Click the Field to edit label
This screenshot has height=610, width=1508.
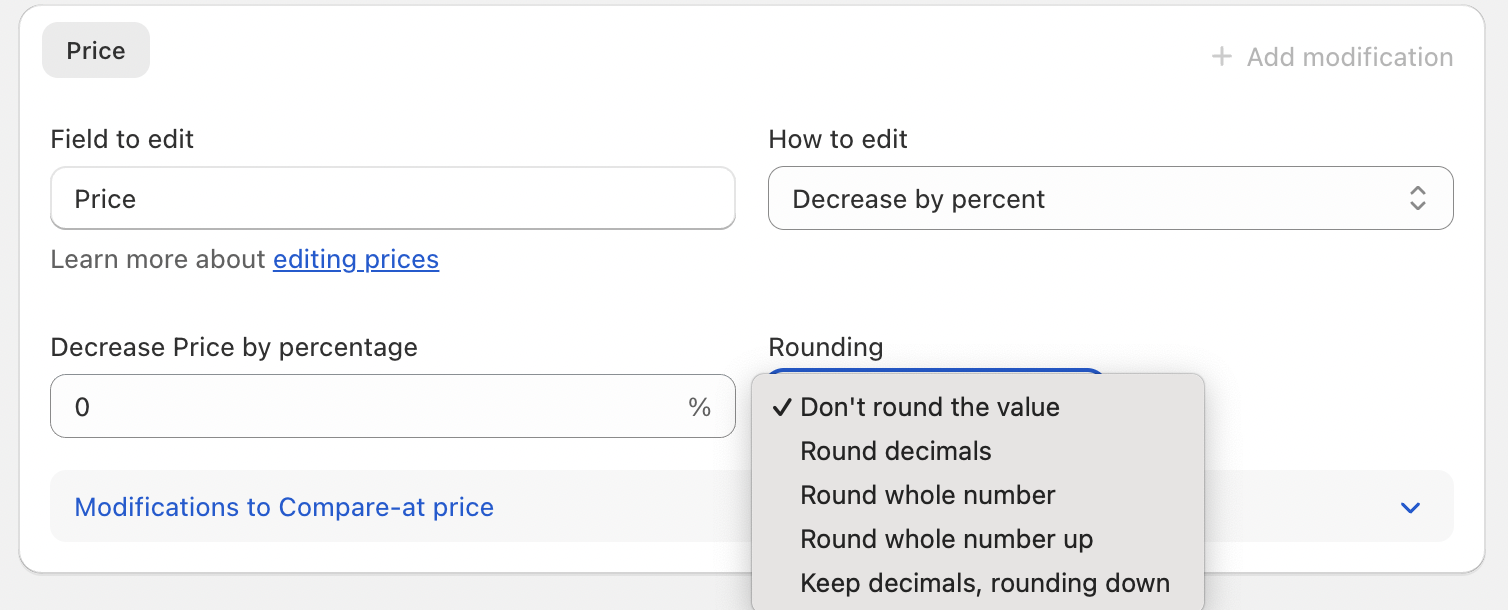click(122, 139)
